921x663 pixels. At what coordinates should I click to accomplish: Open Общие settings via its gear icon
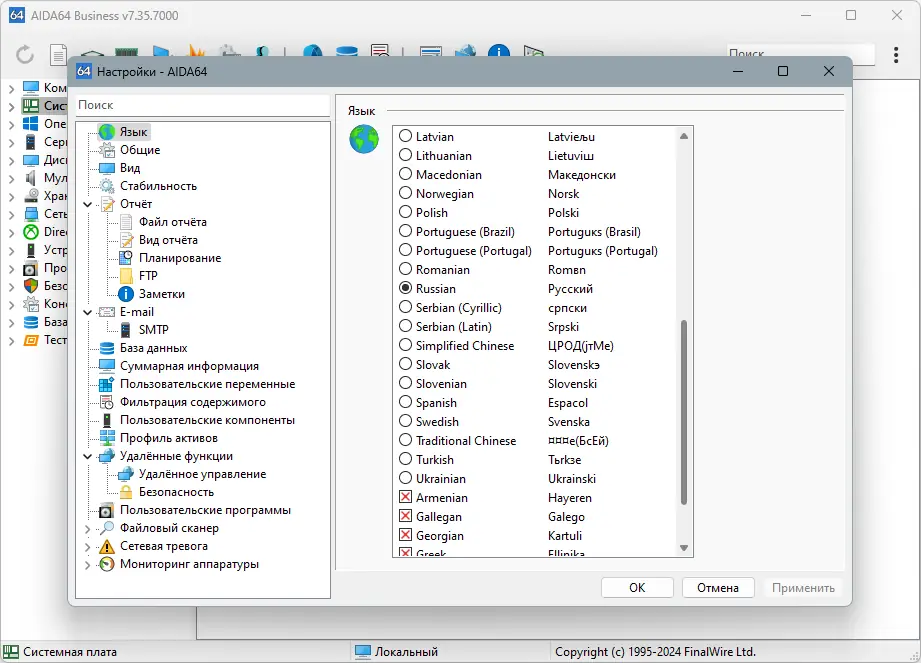(x=106, y=150)
